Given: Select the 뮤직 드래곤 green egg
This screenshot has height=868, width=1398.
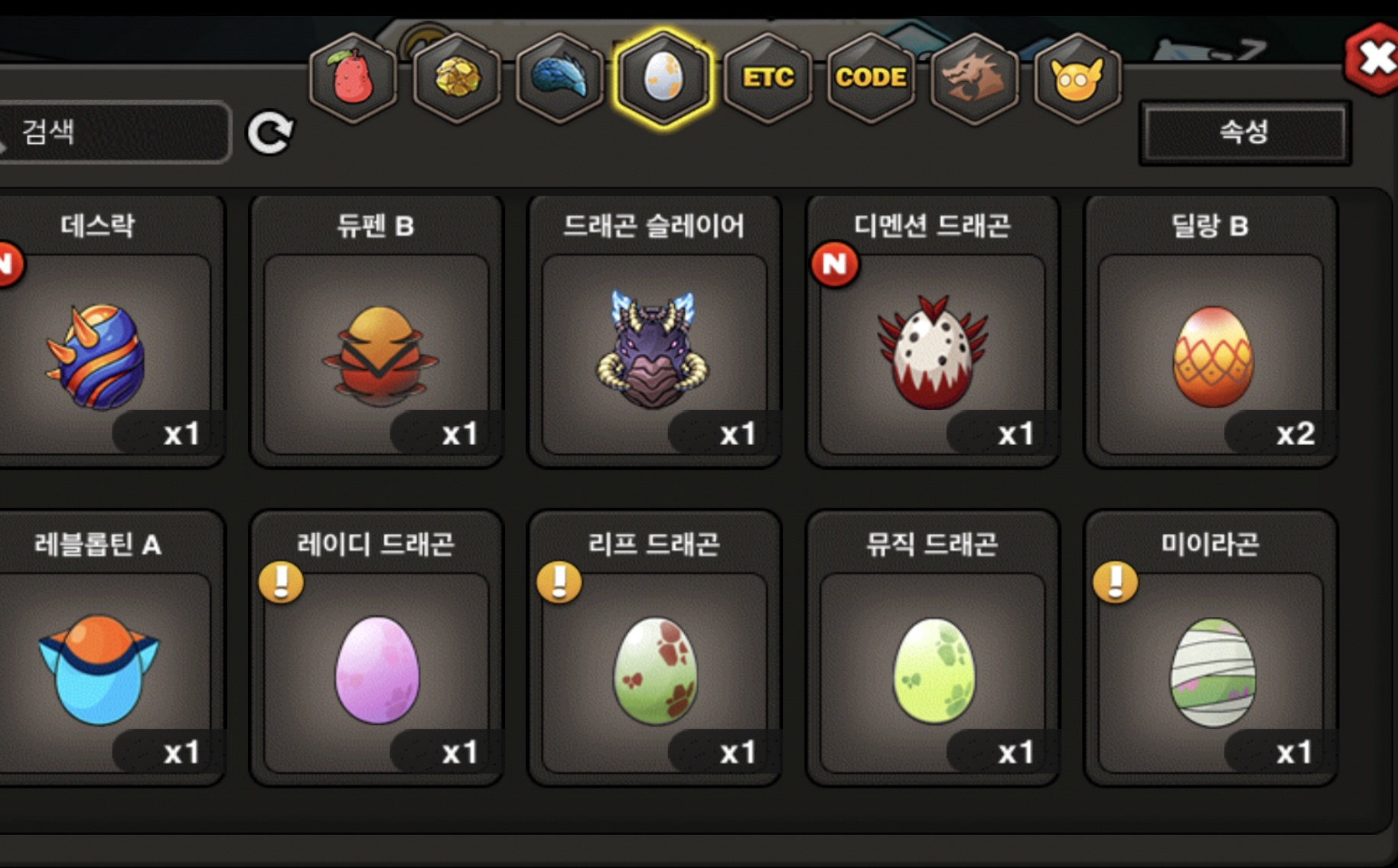Looking at the screenshot, I should [x=932, y=649].
